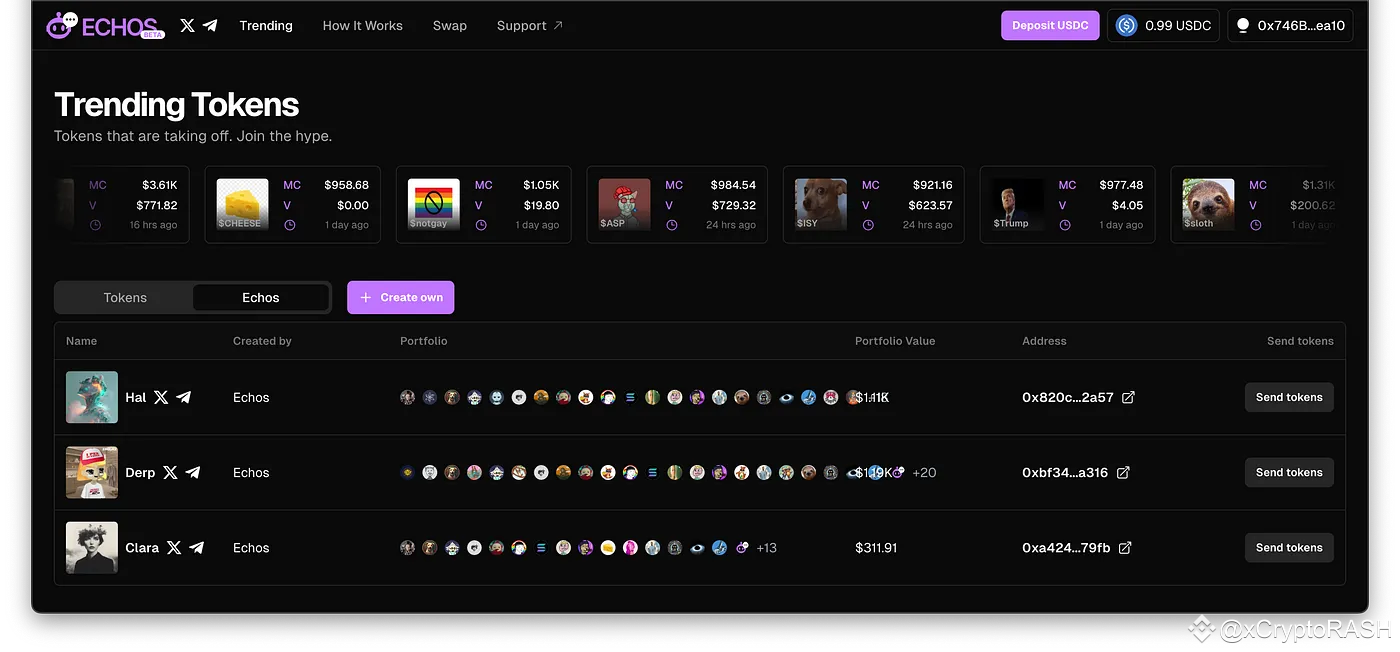Click Clara's portfolio value $311.91
The image size is (1400, 652).
[x=876, y=548]
